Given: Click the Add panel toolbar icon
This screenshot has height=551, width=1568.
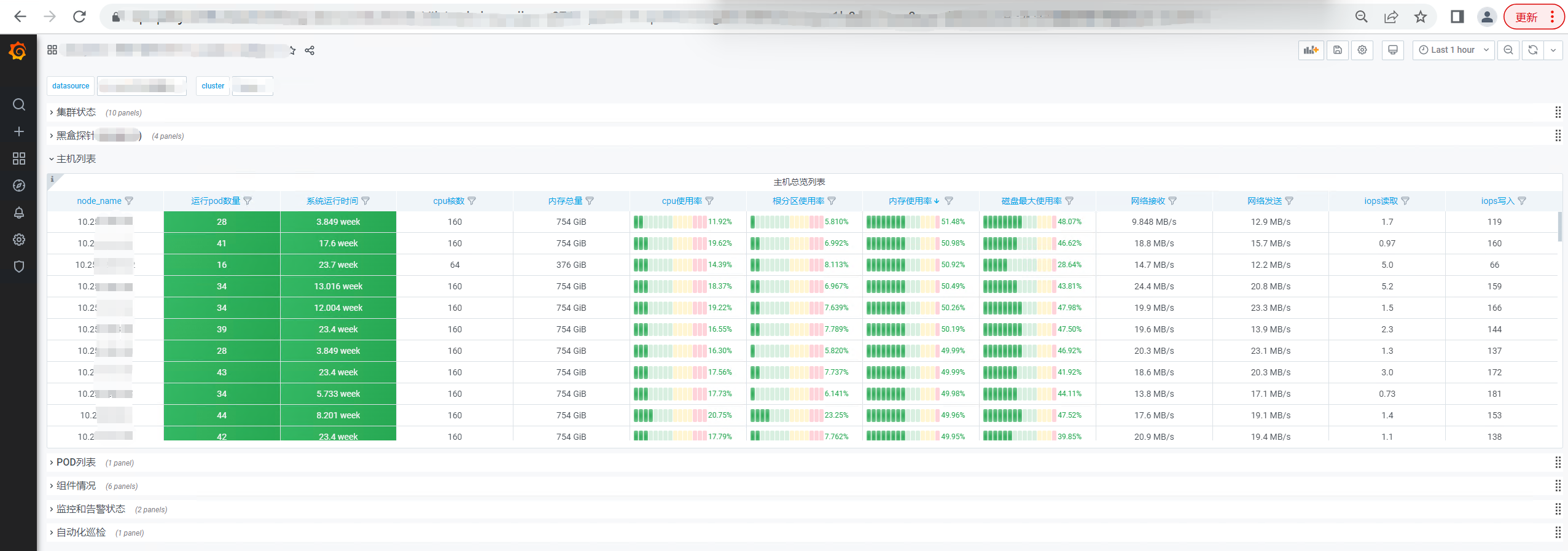Looking at the screenshot, I should click(x=1311, y=50).
